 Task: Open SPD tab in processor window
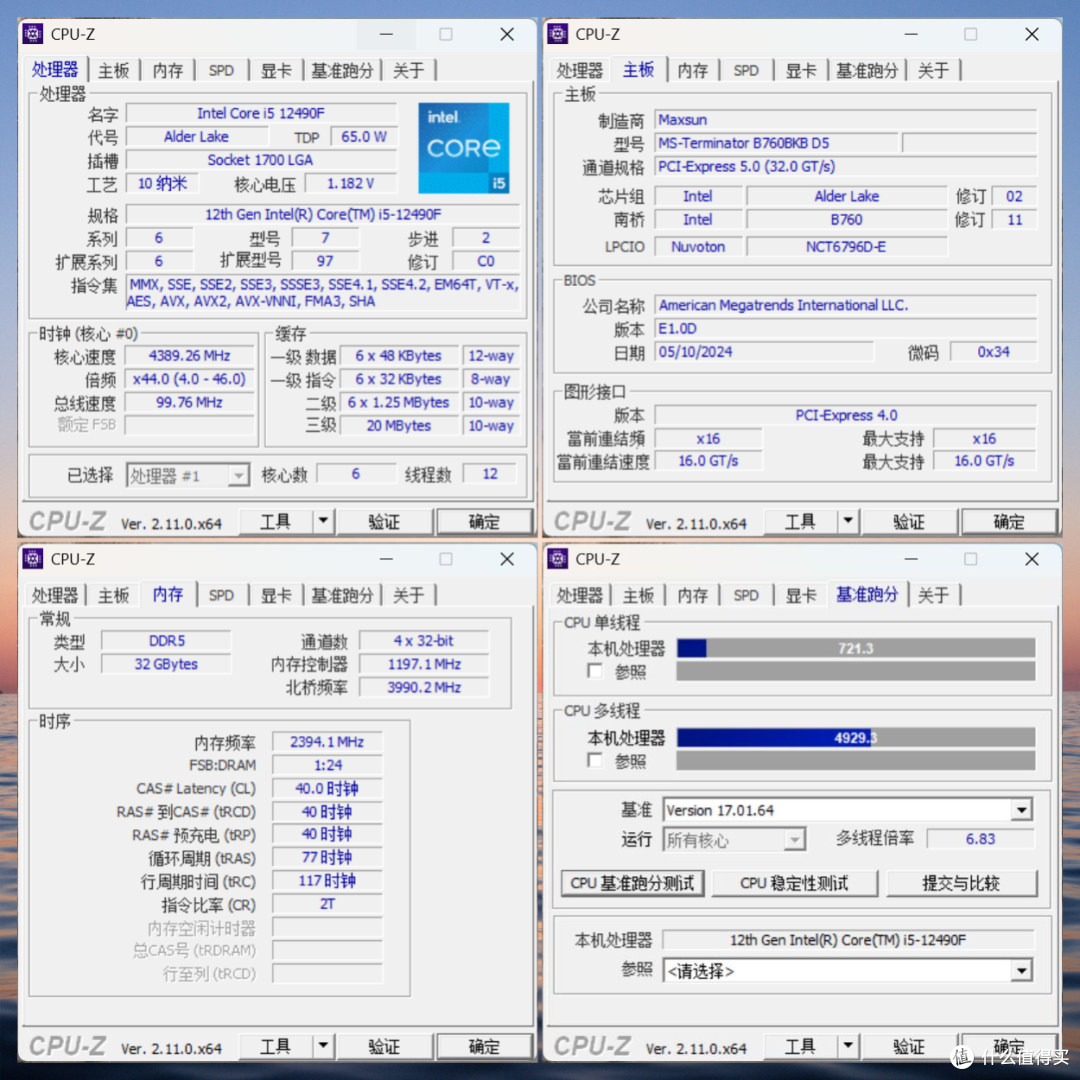point(221,70)
